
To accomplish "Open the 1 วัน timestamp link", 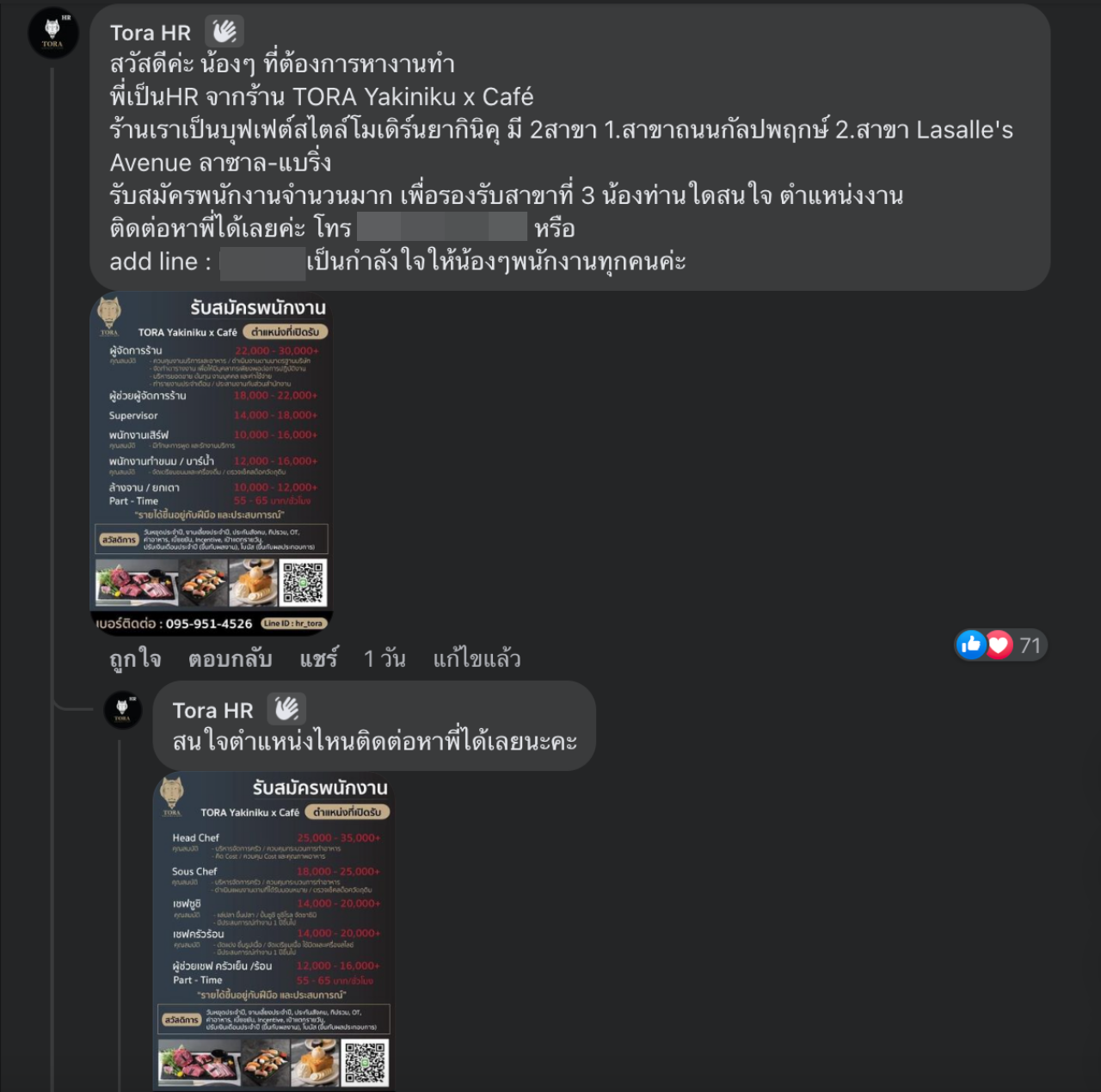I will coord(384,659).
